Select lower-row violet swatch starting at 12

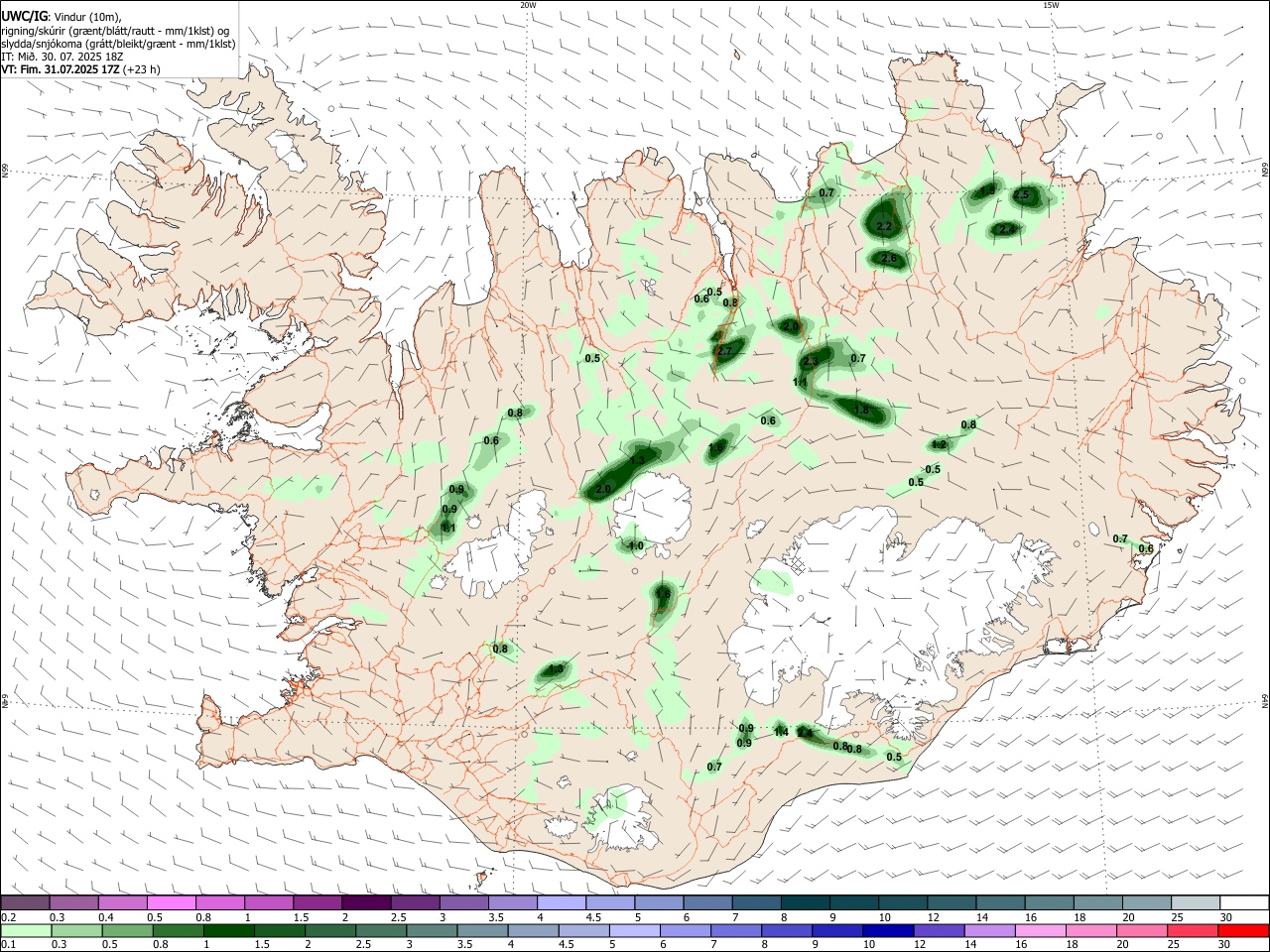938,930
